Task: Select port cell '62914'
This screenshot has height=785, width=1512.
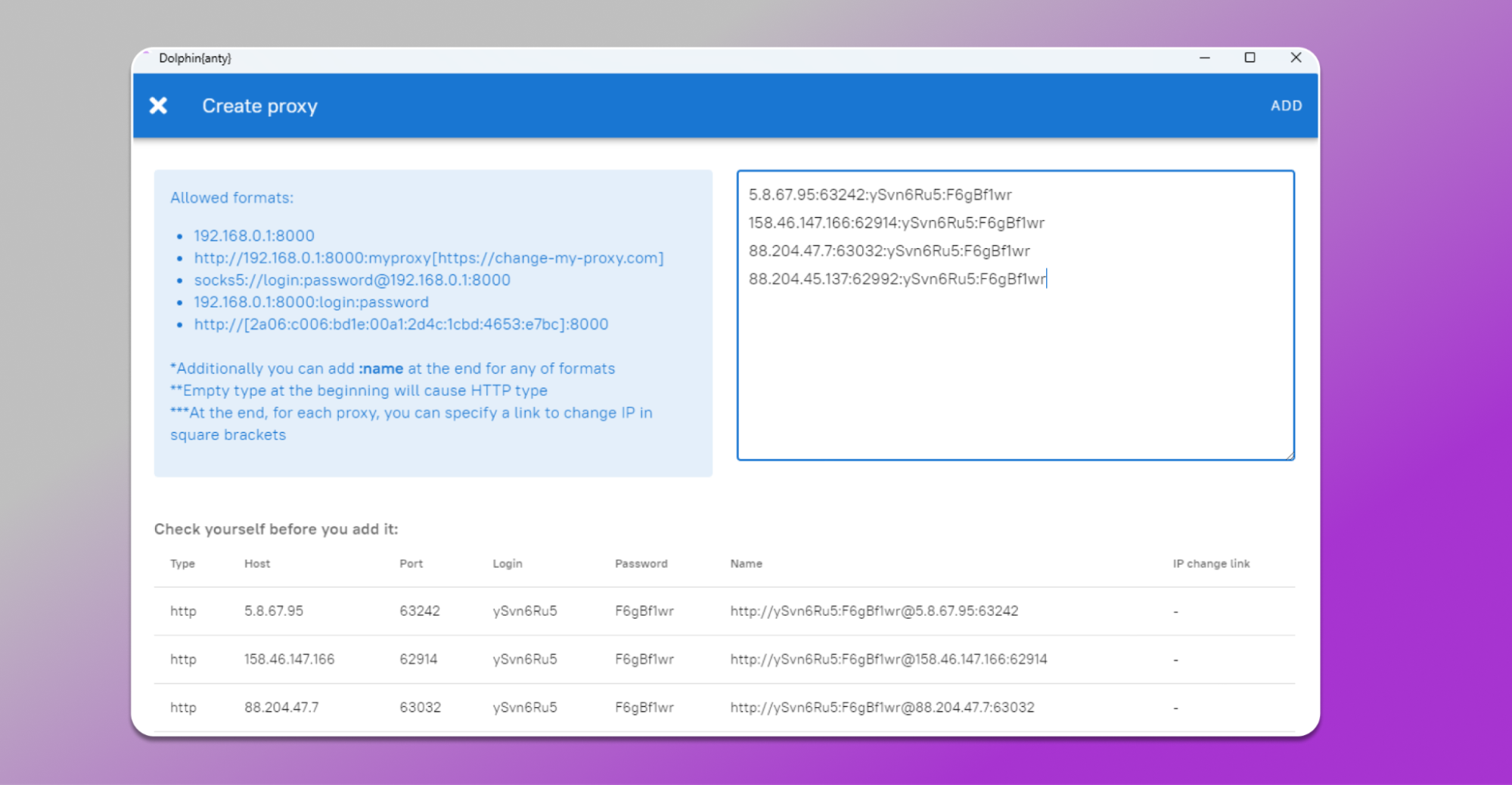Action: coord(418,659)
